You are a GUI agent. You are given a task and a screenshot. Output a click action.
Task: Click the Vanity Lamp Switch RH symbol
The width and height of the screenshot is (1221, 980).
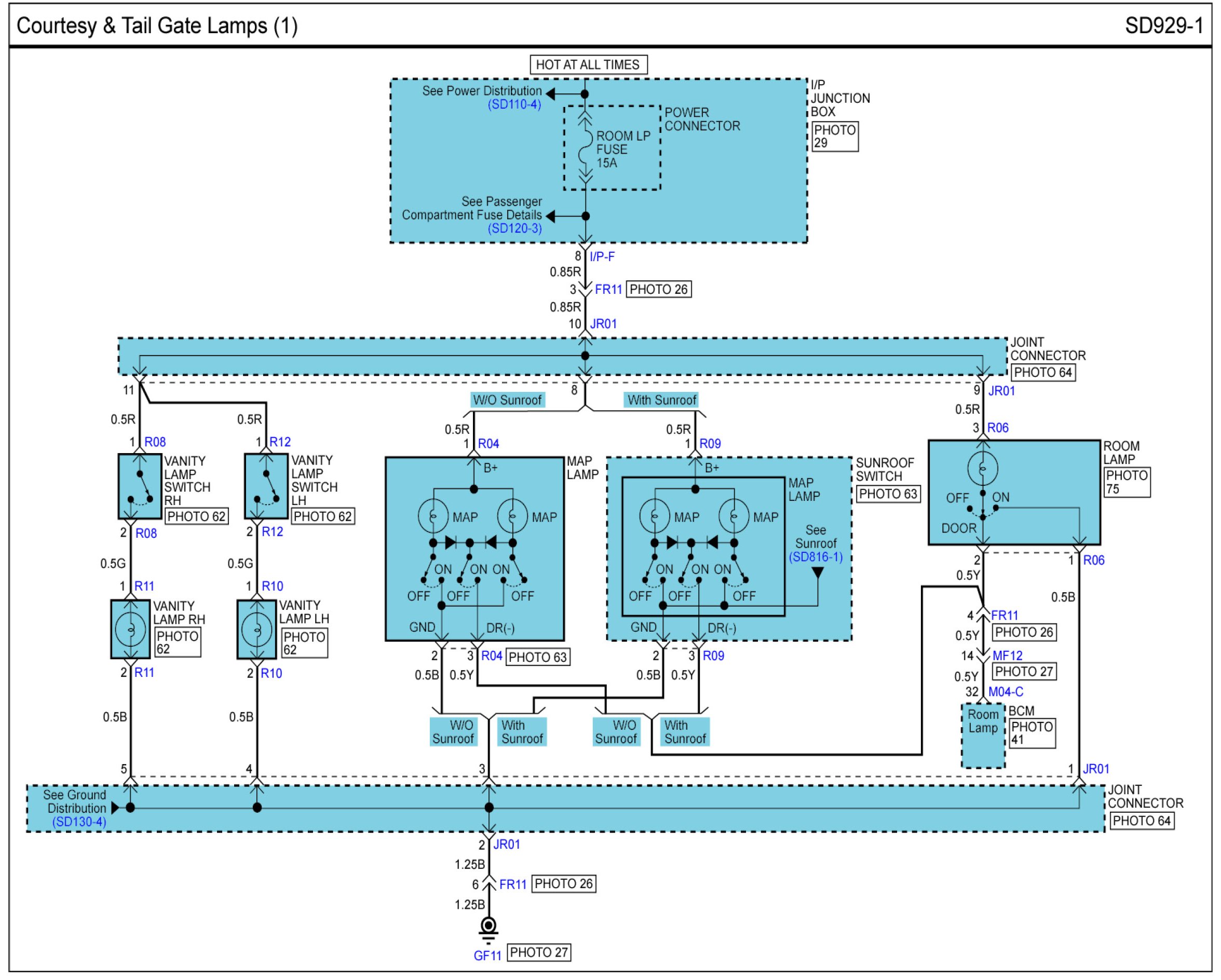[x=140, y=487]
